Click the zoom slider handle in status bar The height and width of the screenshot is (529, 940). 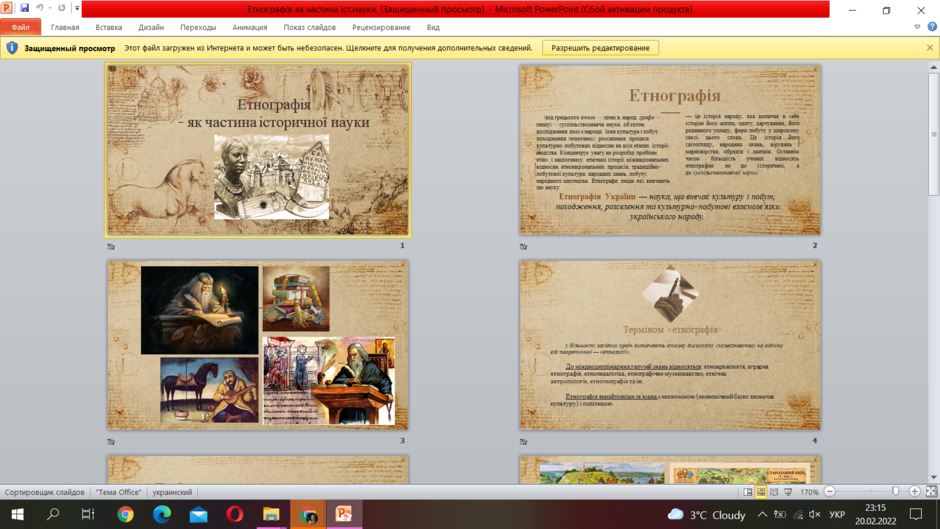(x=896, y=492)
